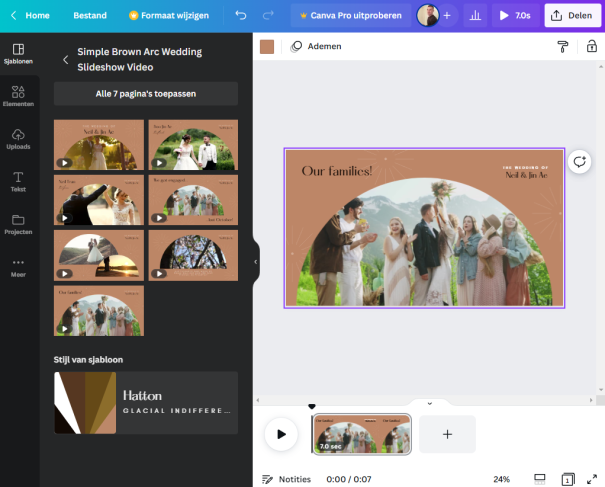Open the Tekst sidebar tab
Viewport: 605px width, 487px height.
[18, 182]
